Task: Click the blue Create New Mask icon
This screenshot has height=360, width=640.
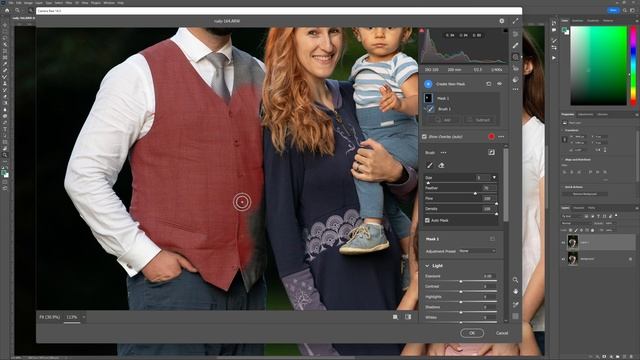Action: click(428, 84)
